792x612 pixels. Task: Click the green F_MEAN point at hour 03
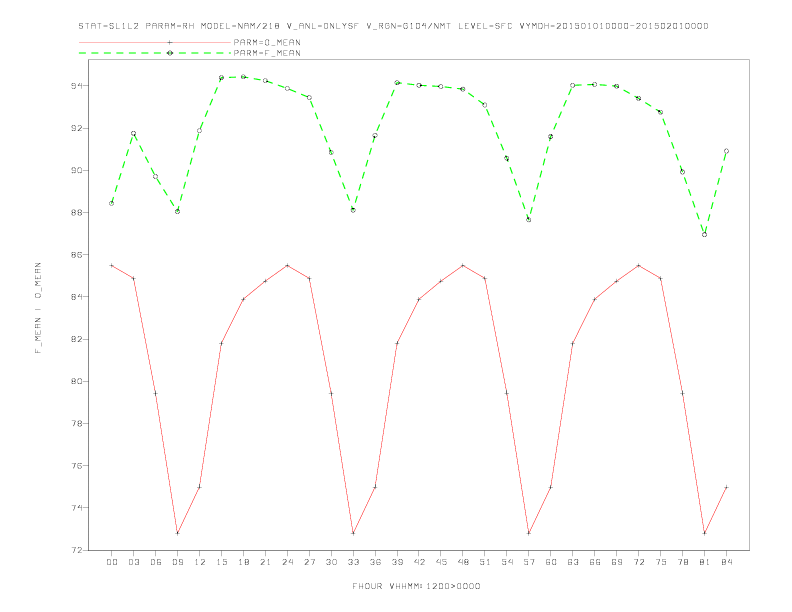133,134
